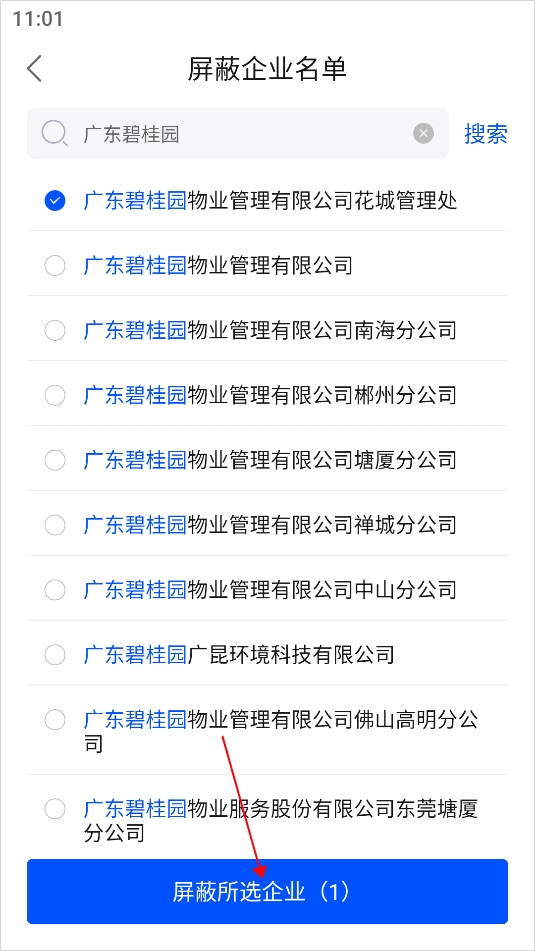The width and height of the screenshot is (535, 951).
Task: Tap the 广昆环境科技有限公司 company name text
Action: pos(239,655)
